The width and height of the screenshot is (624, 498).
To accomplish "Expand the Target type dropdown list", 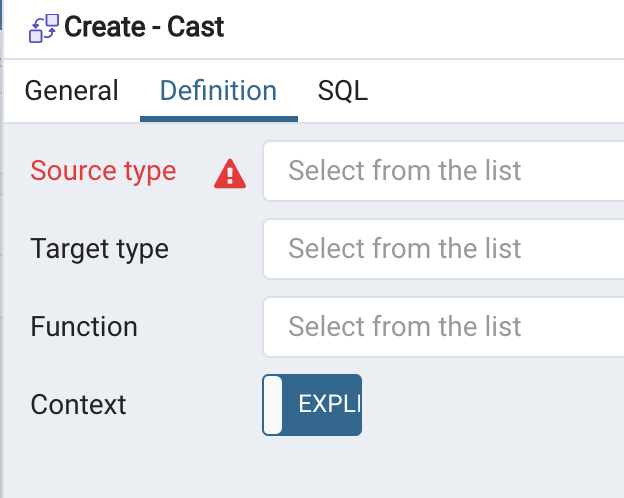I will pyautogui.click(x=445, y=248).
